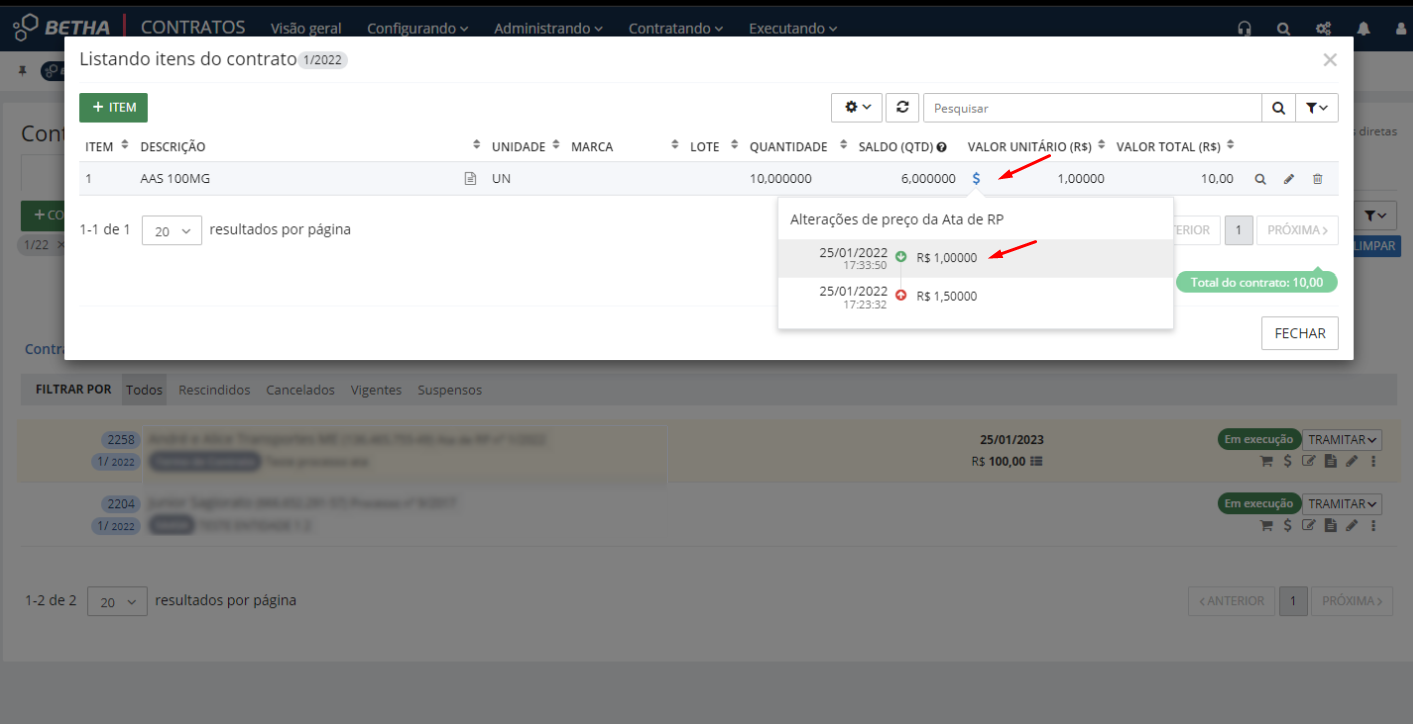This screenshot has height=724, width=1413.
Task: Refresh the contract items list
Action: pos(902,107)
